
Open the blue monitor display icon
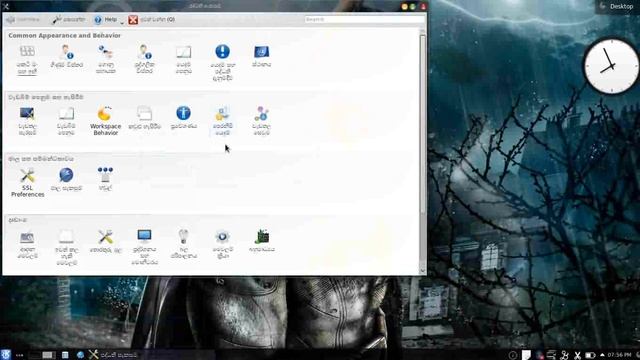point(144,247)
